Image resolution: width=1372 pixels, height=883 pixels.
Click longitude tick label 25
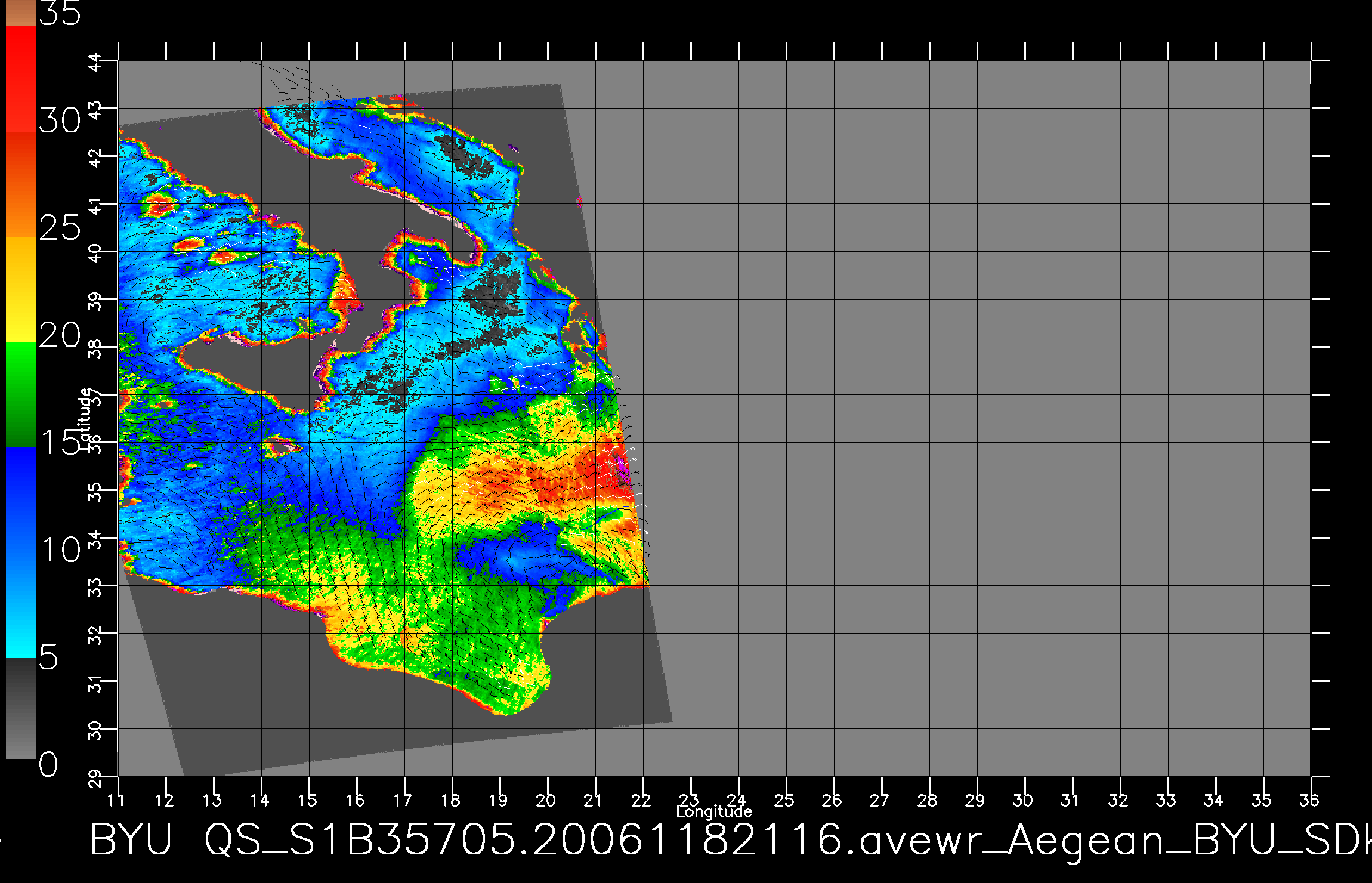pos(784,800)
